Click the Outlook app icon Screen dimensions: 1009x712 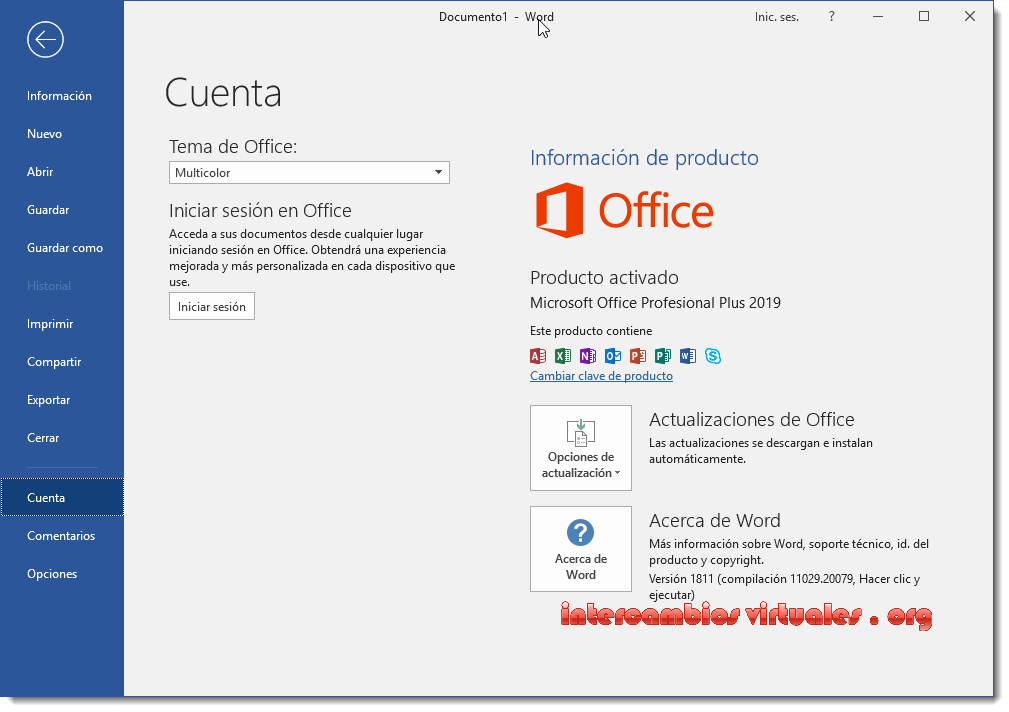point(613,356)
